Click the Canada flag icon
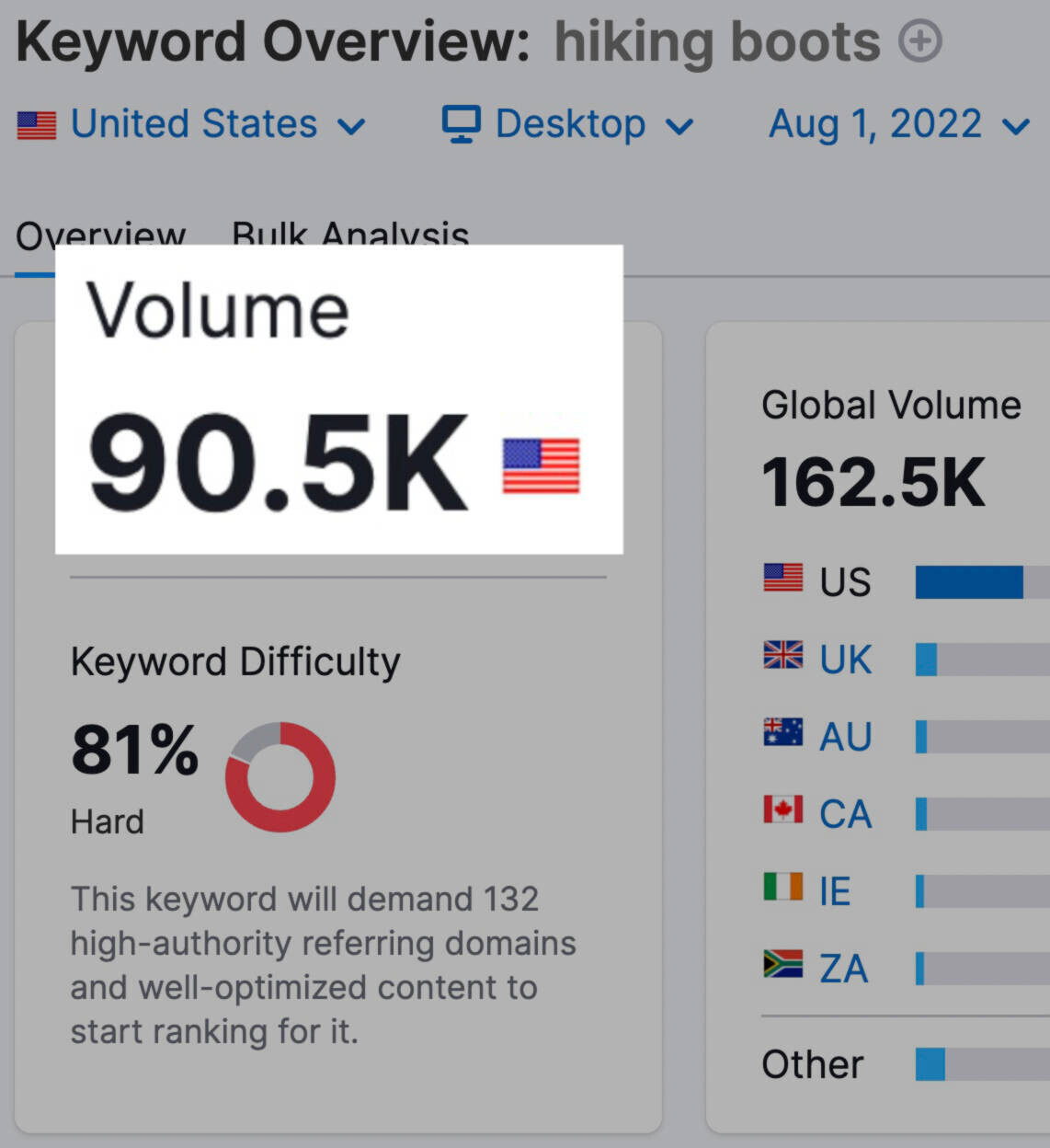 [782, 809]
